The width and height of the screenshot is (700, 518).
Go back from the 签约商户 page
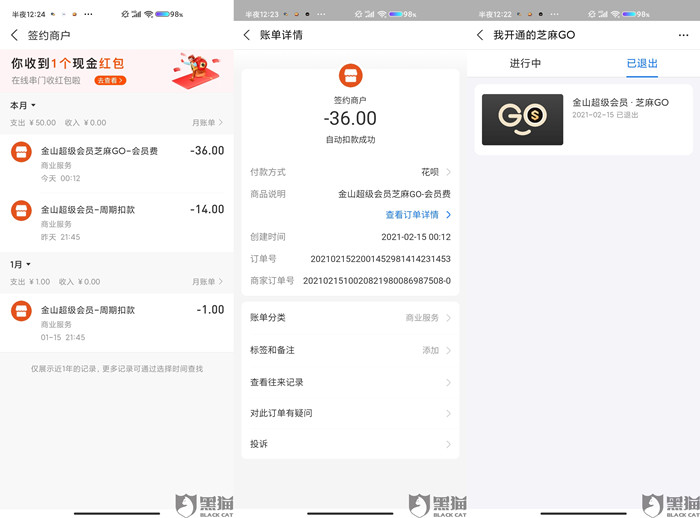[14, 35]
